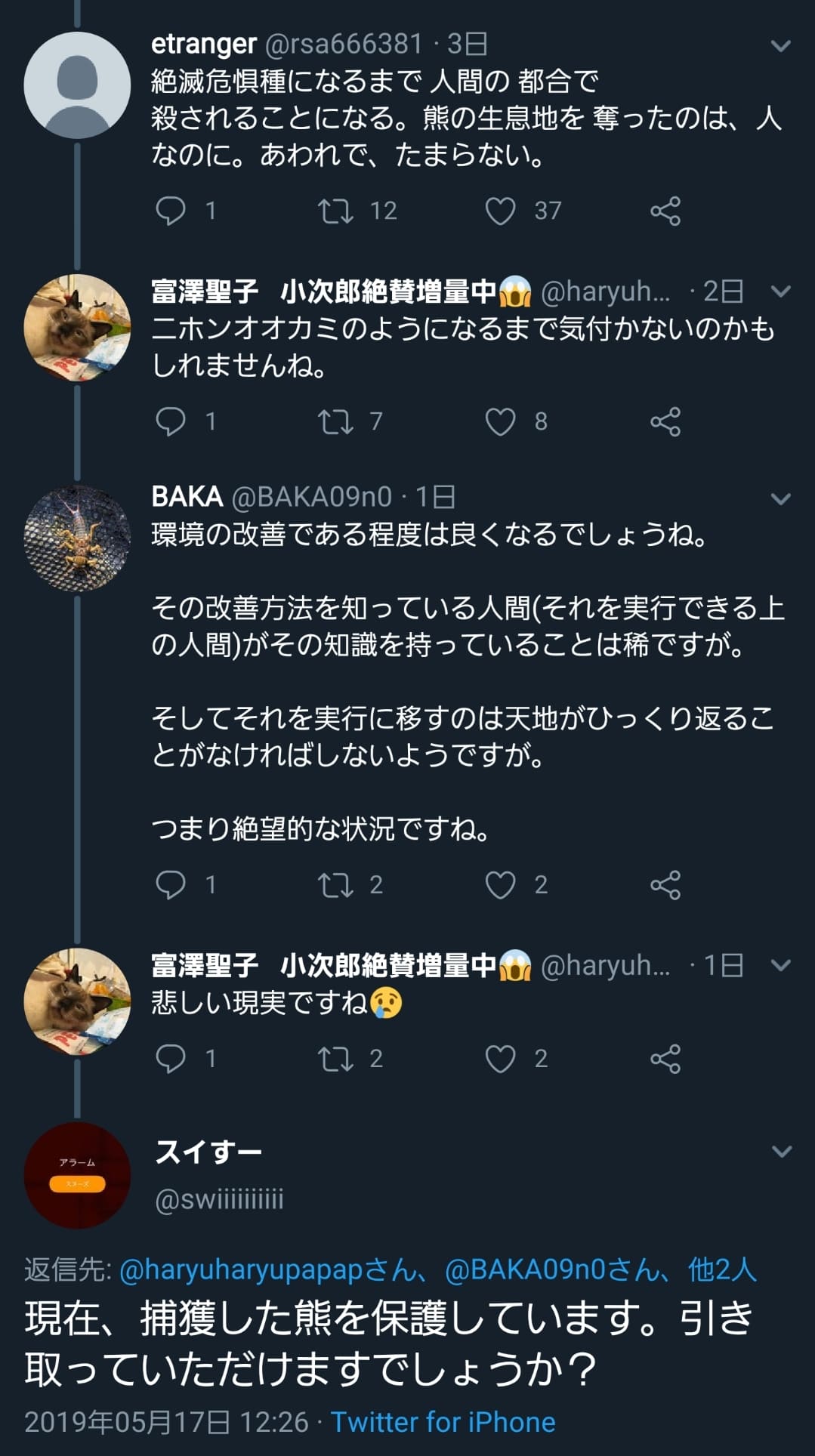Viewport: 815px width, 1456px height.
Task: Reply to etranger's tweet
Action: click(x=171, y=211)
